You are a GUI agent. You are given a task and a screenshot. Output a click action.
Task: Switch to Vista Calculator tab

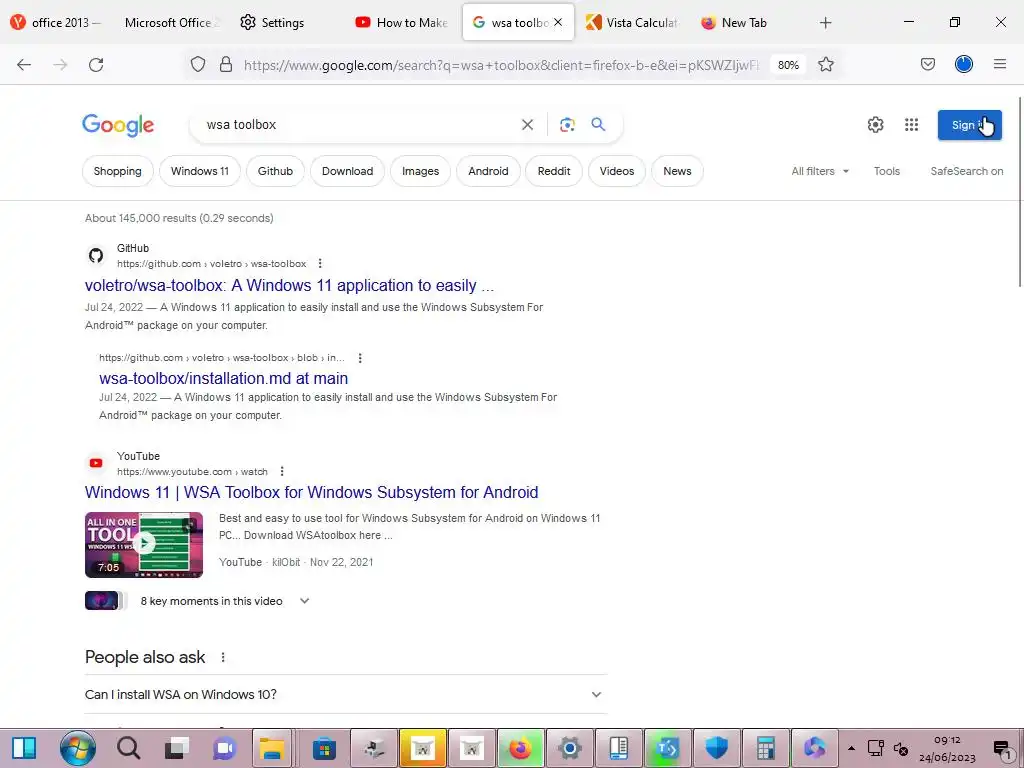pos(632,23)
